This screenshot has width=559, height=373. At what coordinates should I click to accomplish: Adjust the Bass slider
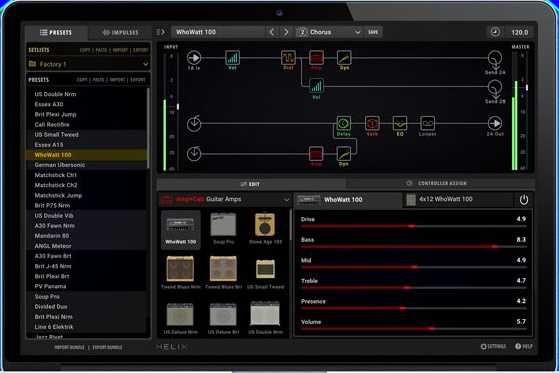pyautogui.click(x=414, y=247)
